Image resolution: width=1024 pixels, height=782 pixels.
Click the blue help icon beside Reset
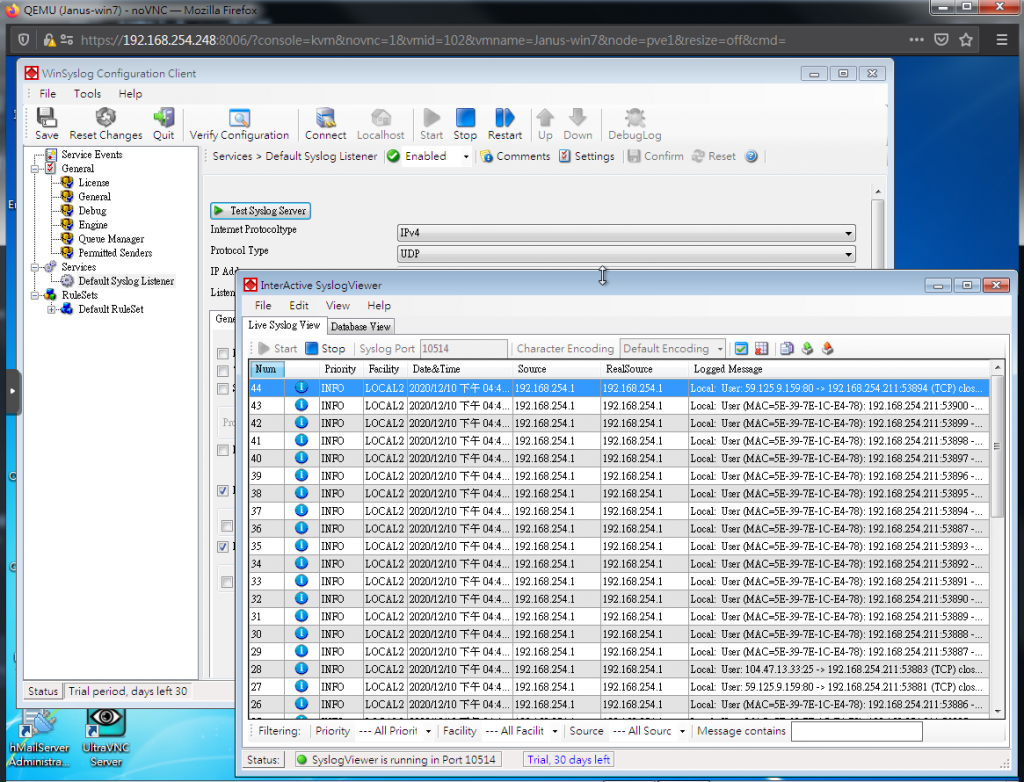point(751,156)
